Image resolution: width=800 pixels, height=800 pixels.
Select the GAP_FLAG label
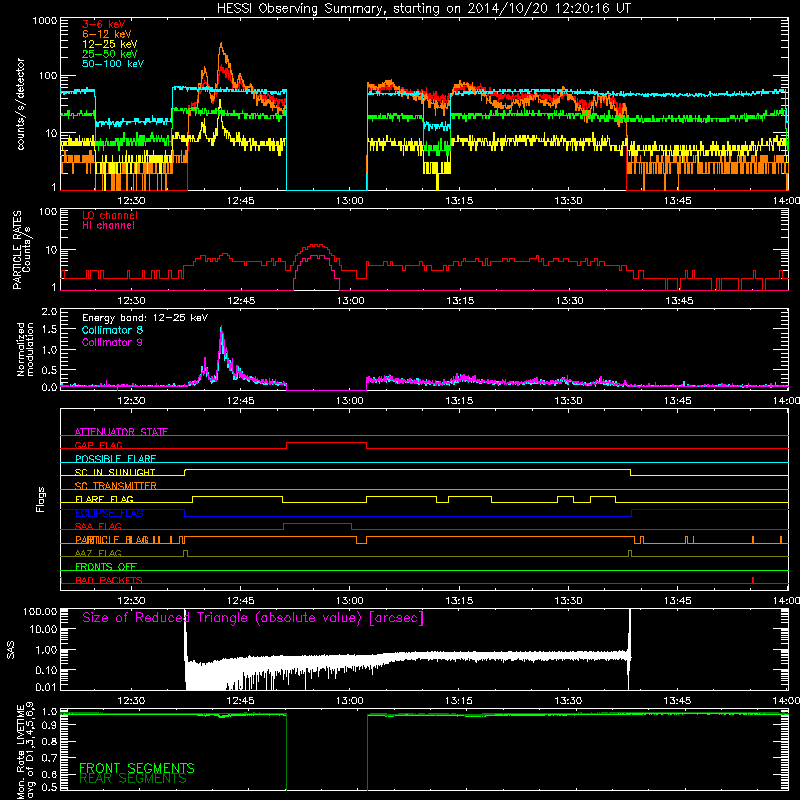click(98, 445)
